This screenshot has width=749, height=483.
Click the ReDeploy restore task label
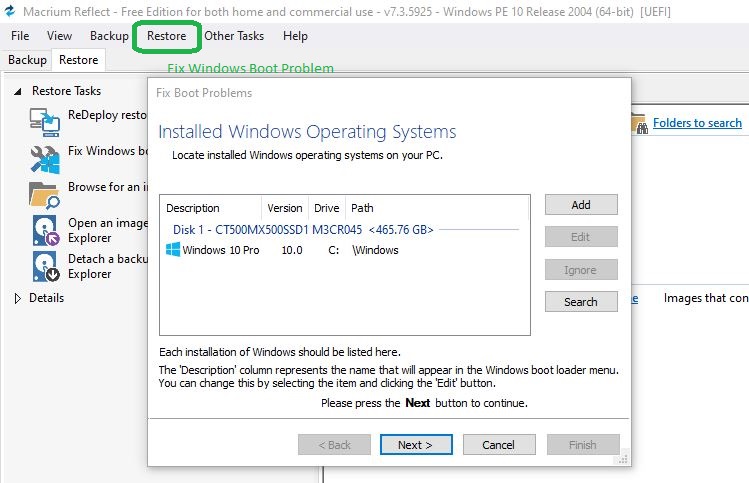[107, 115]
